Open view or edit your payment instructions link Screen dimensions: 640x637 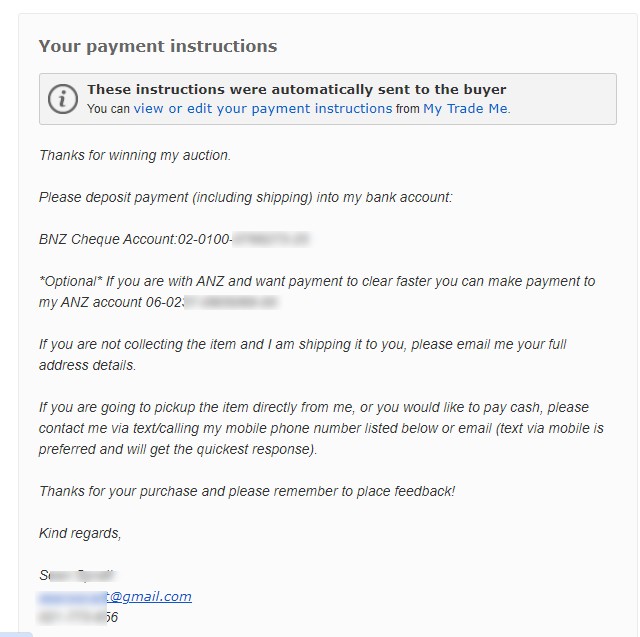point(263,109)
